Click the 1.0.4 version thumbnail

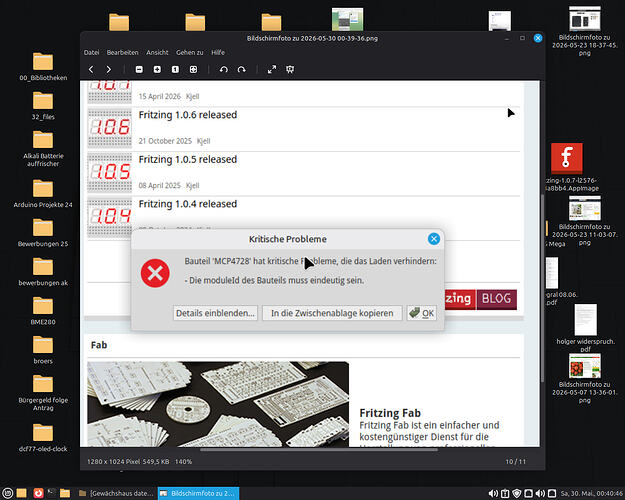110,216
